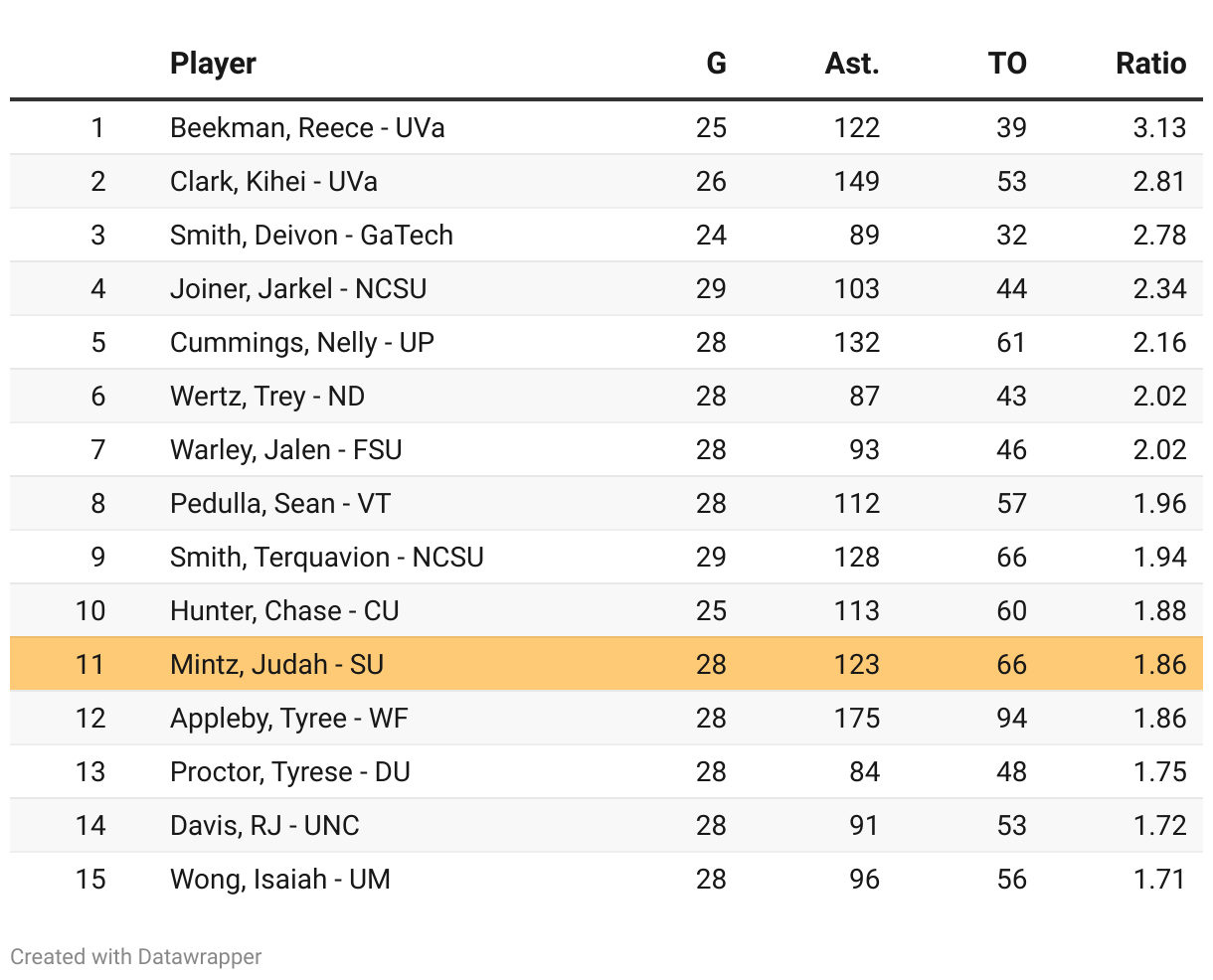1213x980 pixels.
Task: Open the Created with Datawrapper link
Action: click(136, 956)
